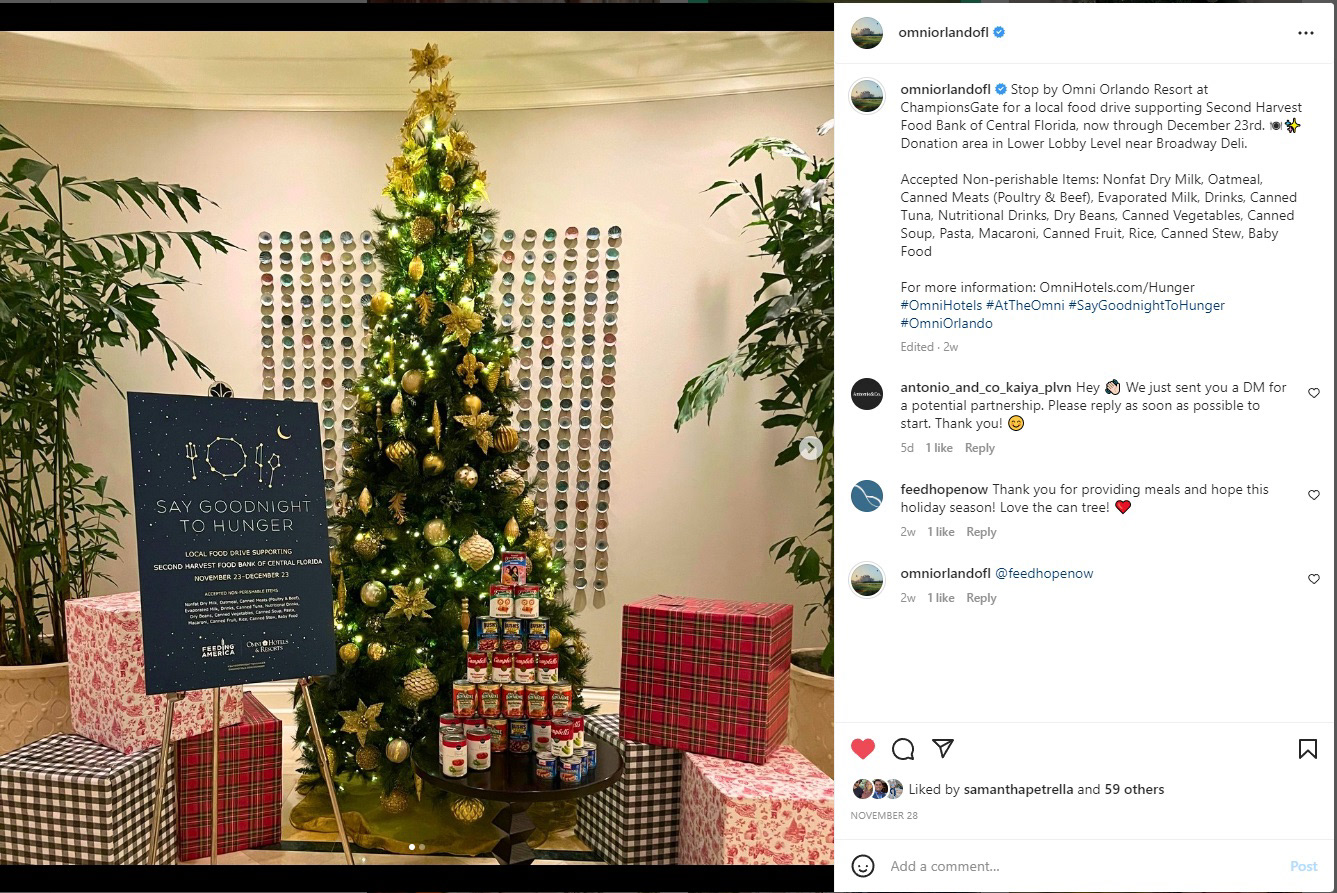Open the omniorlandofl header profile picture

[x=867, y=33]
